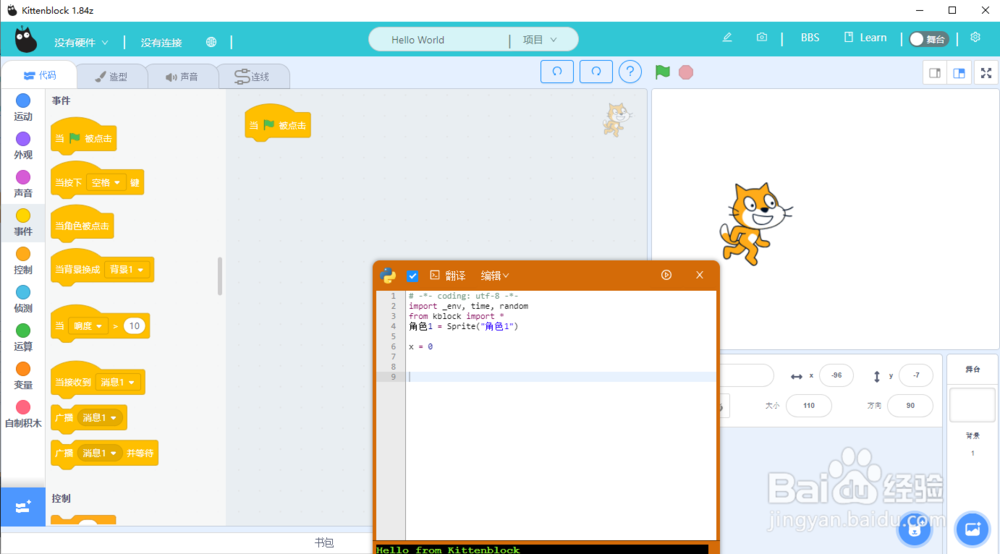1000x554 pixels.
Task: Open the Learn link
Action: click(865, 38)
